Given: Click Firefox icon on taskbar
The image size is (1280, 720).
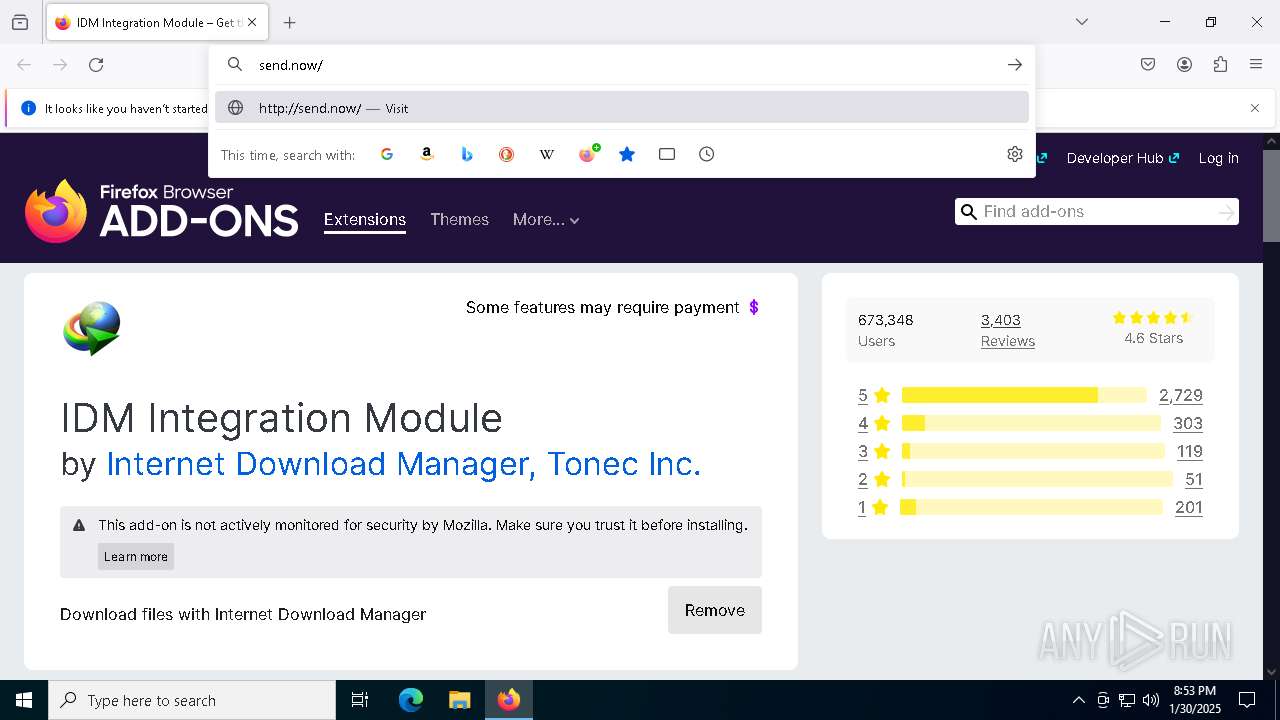Looking at the screenshot, I should [x=509, y=700].
